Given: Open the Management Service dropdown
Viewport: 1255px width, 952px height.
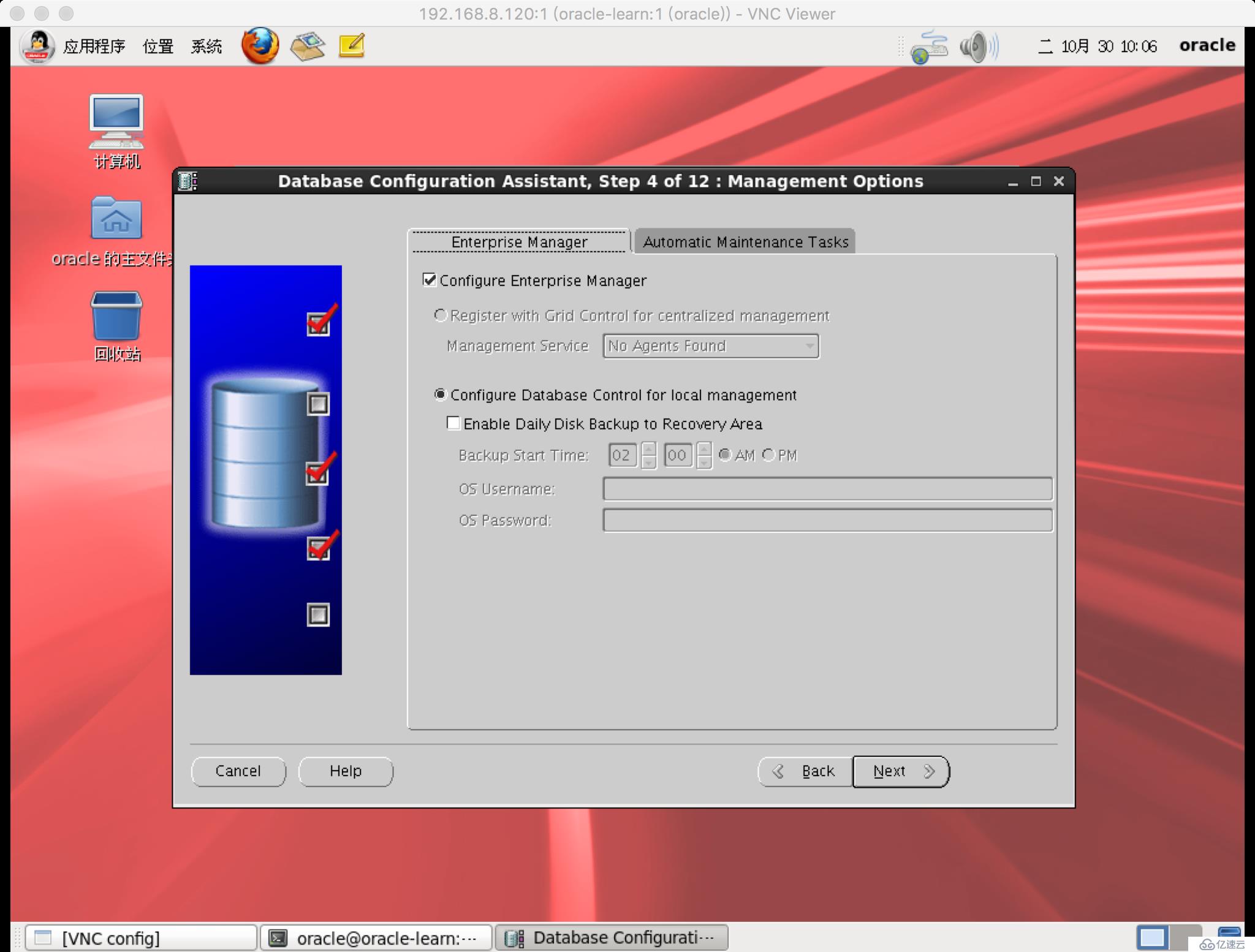Looking at the screenshot, I should tap(711, 346).
